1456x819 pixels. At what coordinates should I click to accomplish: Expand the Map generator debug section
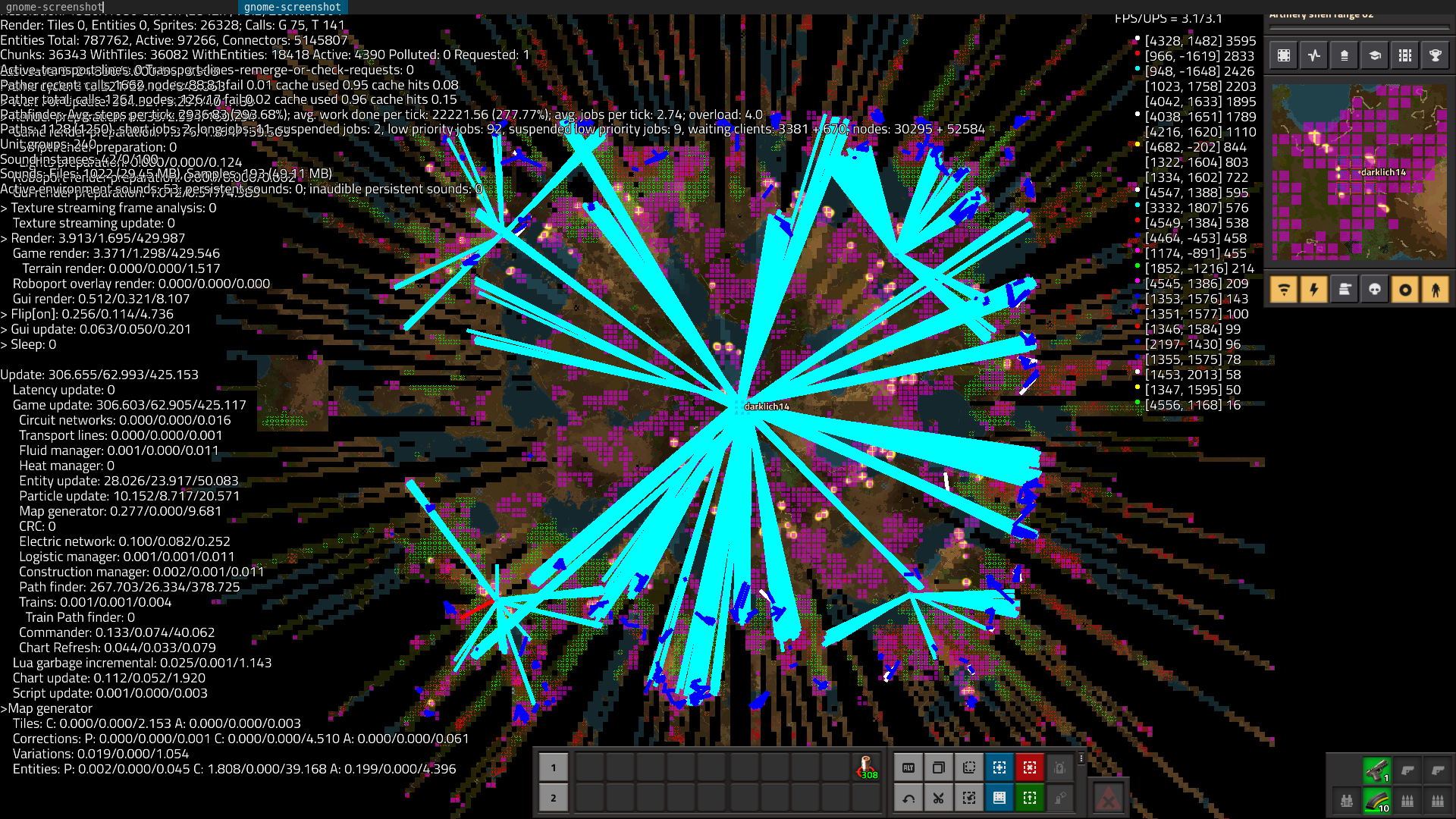(x=46, y=708)
